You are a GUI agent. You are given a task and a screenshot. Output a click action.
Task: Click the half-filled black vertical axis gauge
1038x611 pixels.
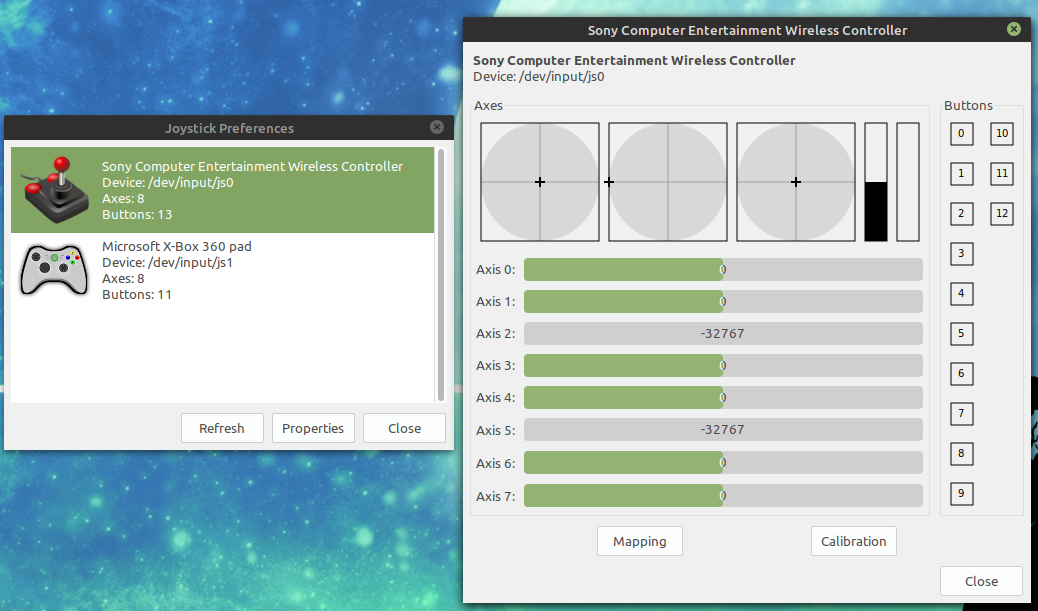[876, 182]
